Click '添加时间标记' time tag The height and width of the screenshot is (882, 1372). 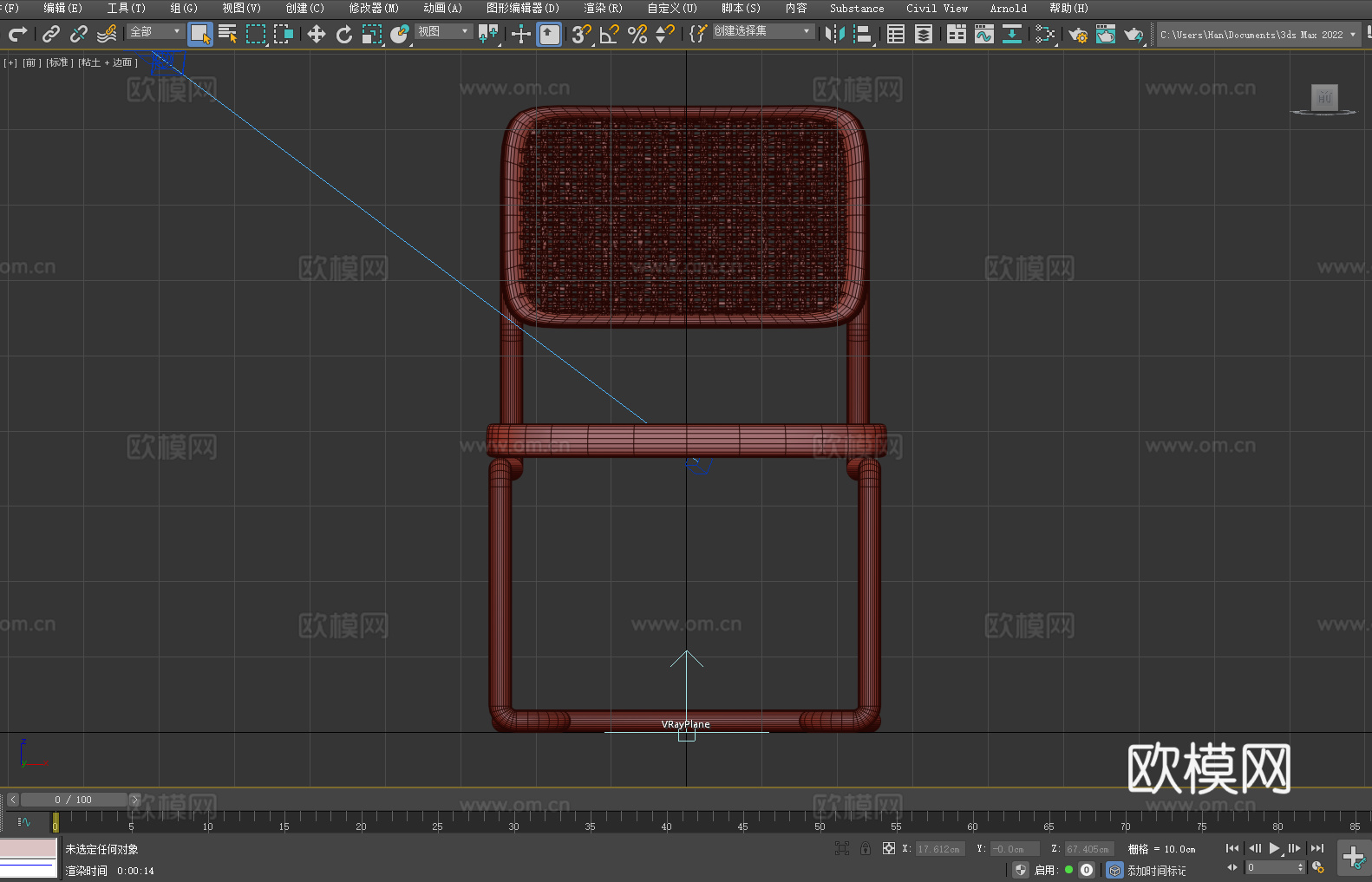tap(1157, 870)
